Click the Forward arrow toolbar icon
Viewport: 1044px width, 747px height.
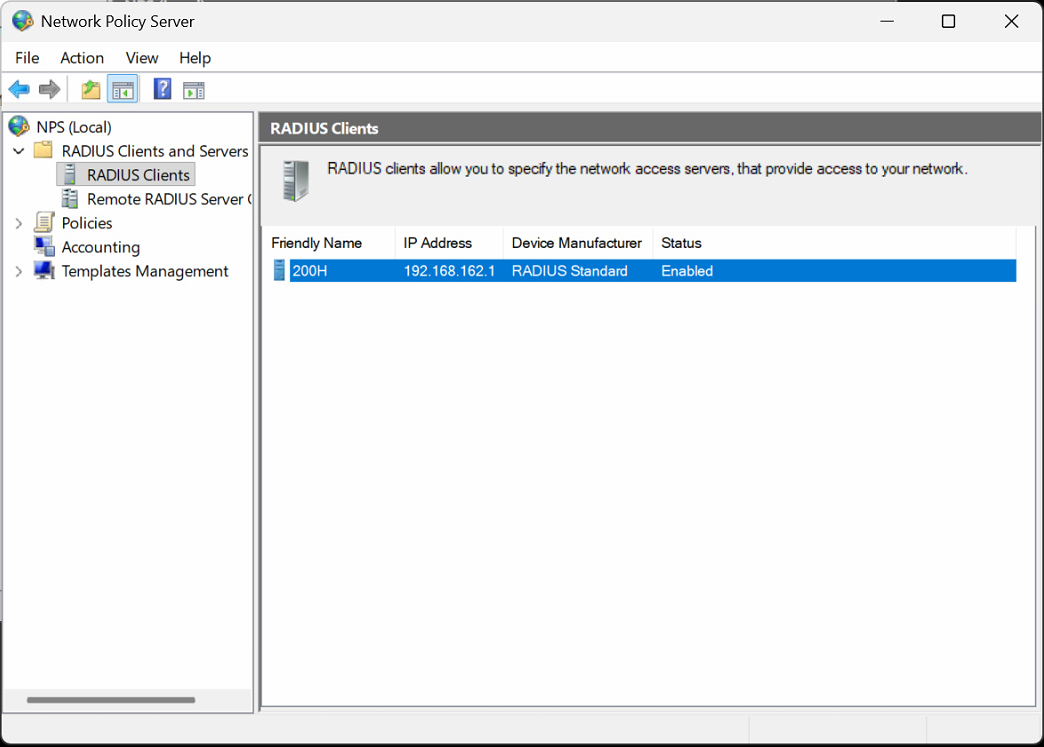pos(49,89)
